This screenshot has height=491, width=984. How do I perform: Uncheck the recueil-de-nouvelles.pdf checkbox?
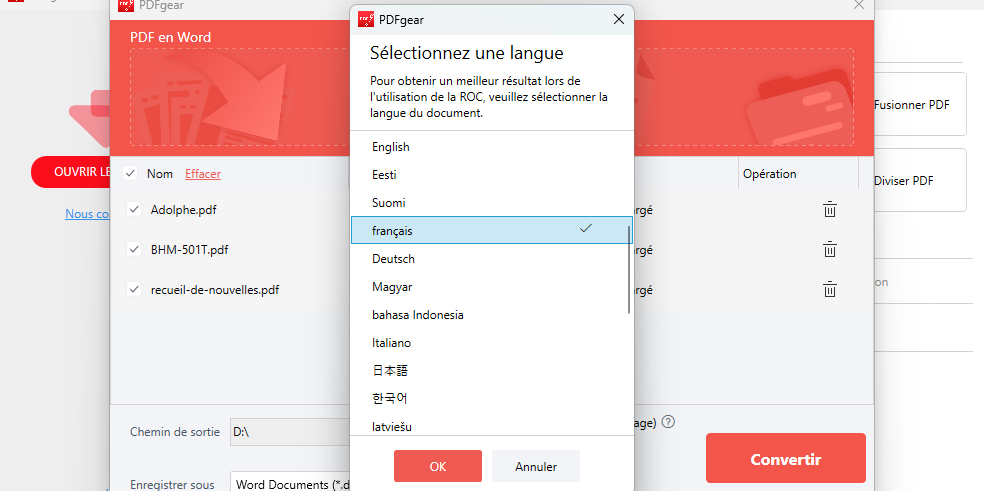134,289
